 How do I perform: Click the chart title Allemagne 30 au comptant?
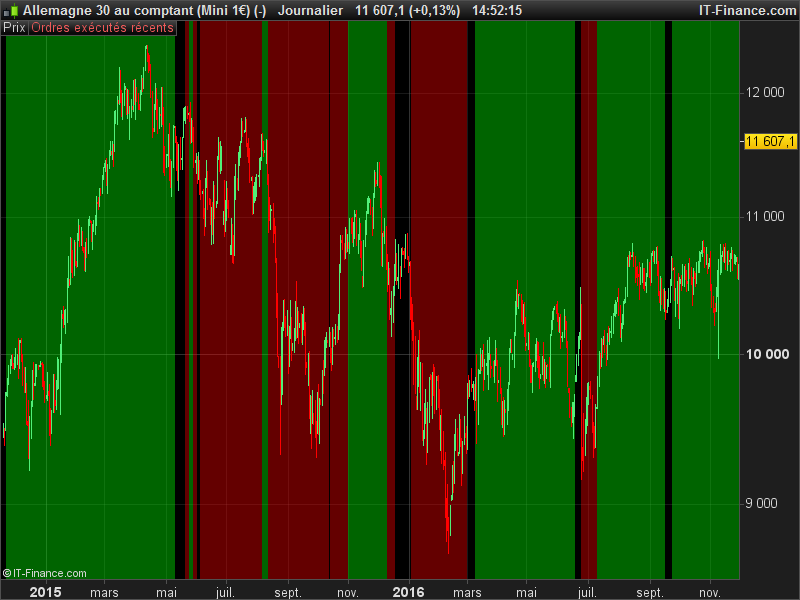[x=108, y=10]
